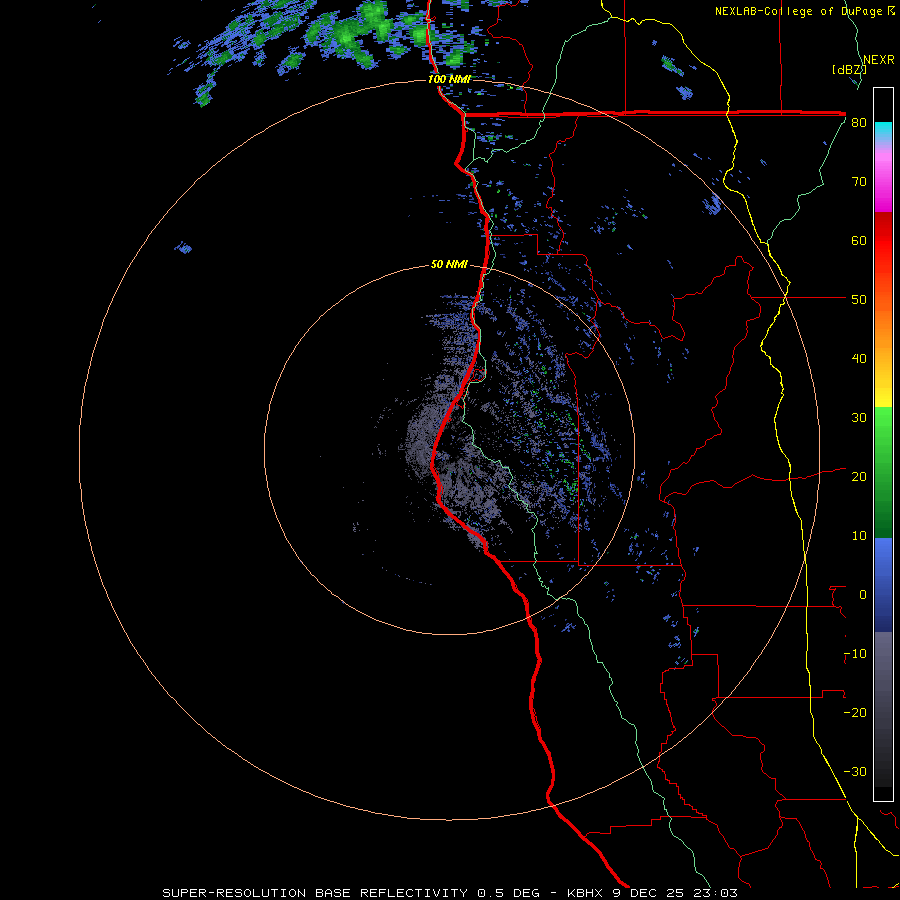Click the -10 value on the dBZ scale
This screenshot has width=900, height=900.
pyautogui.click(x=855, y=654)
